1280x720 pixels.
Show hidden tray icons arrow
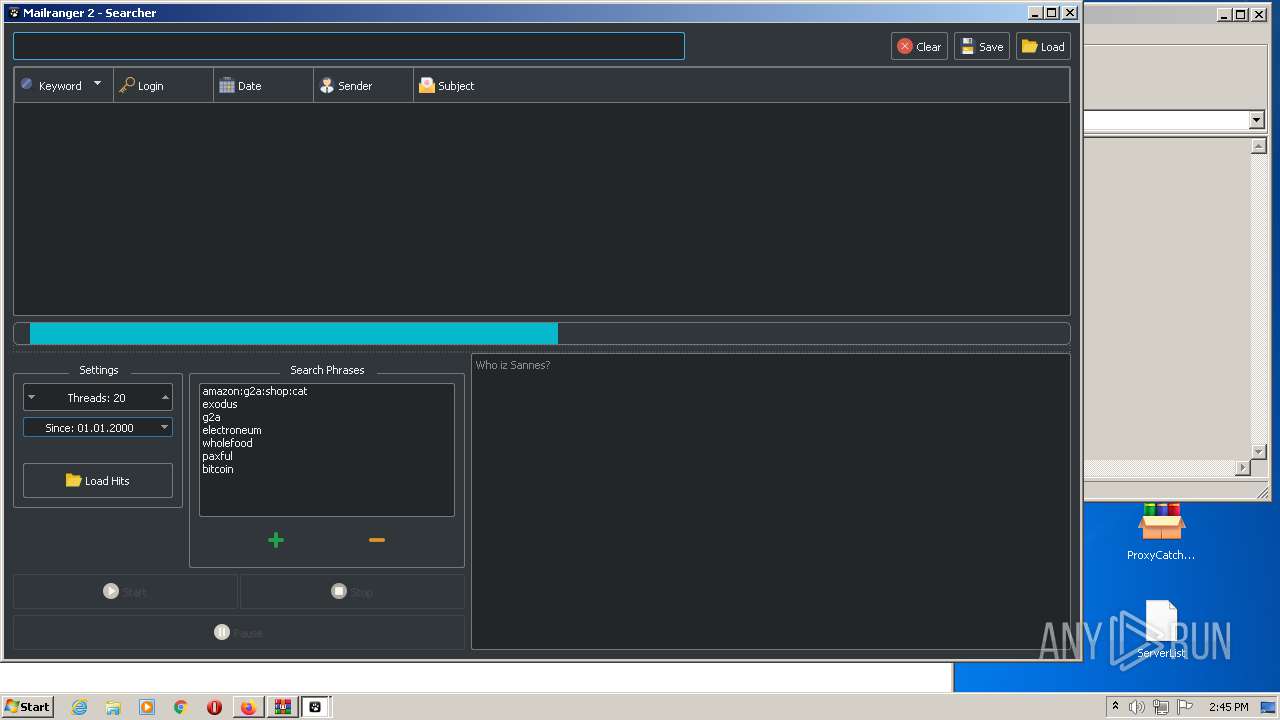(x=1115, y=706)
